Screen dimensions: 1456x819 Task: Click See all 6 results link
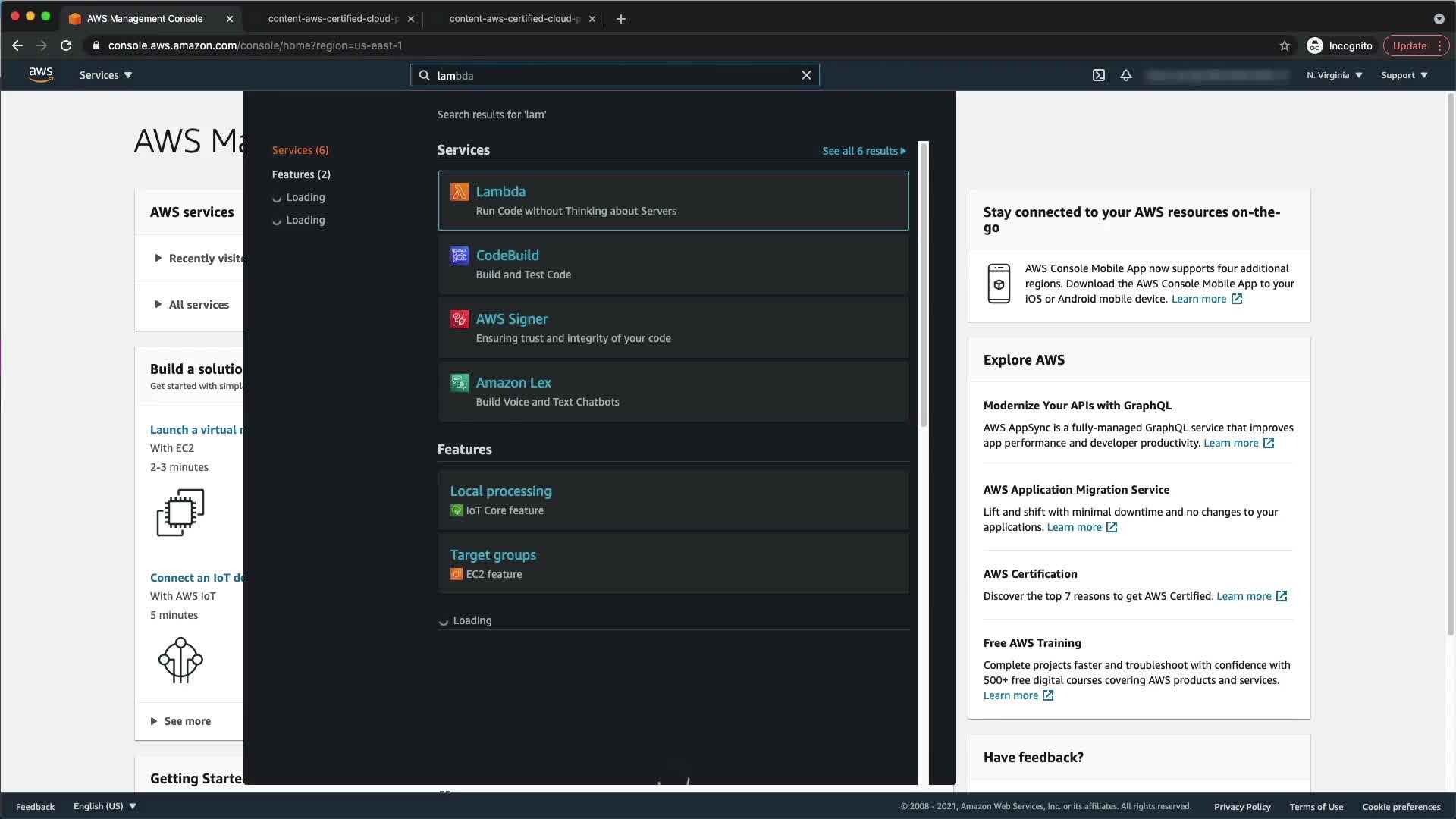(863, 151)
